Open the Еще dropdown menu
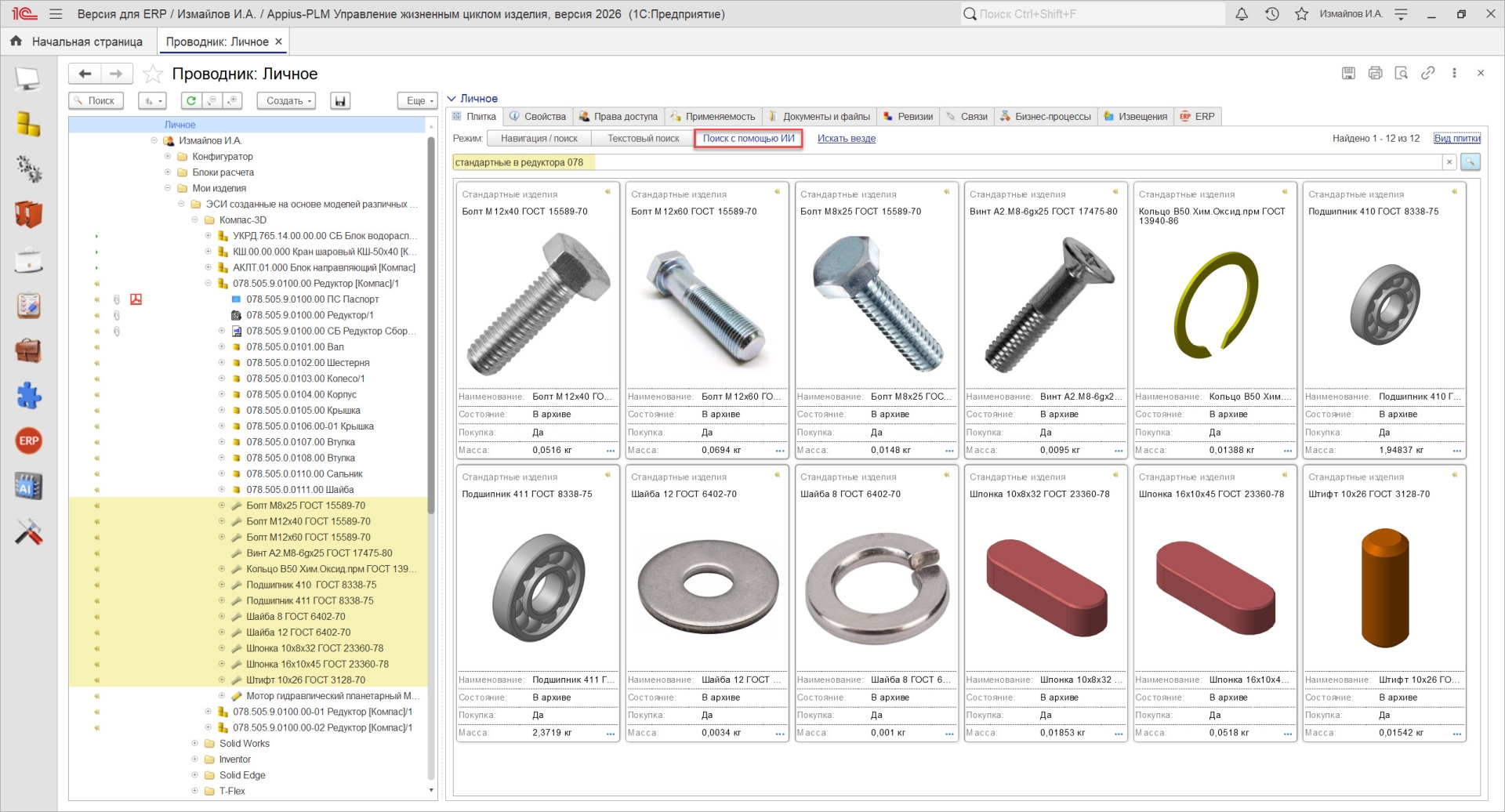Screen dimensions: 1505x812 418,100
